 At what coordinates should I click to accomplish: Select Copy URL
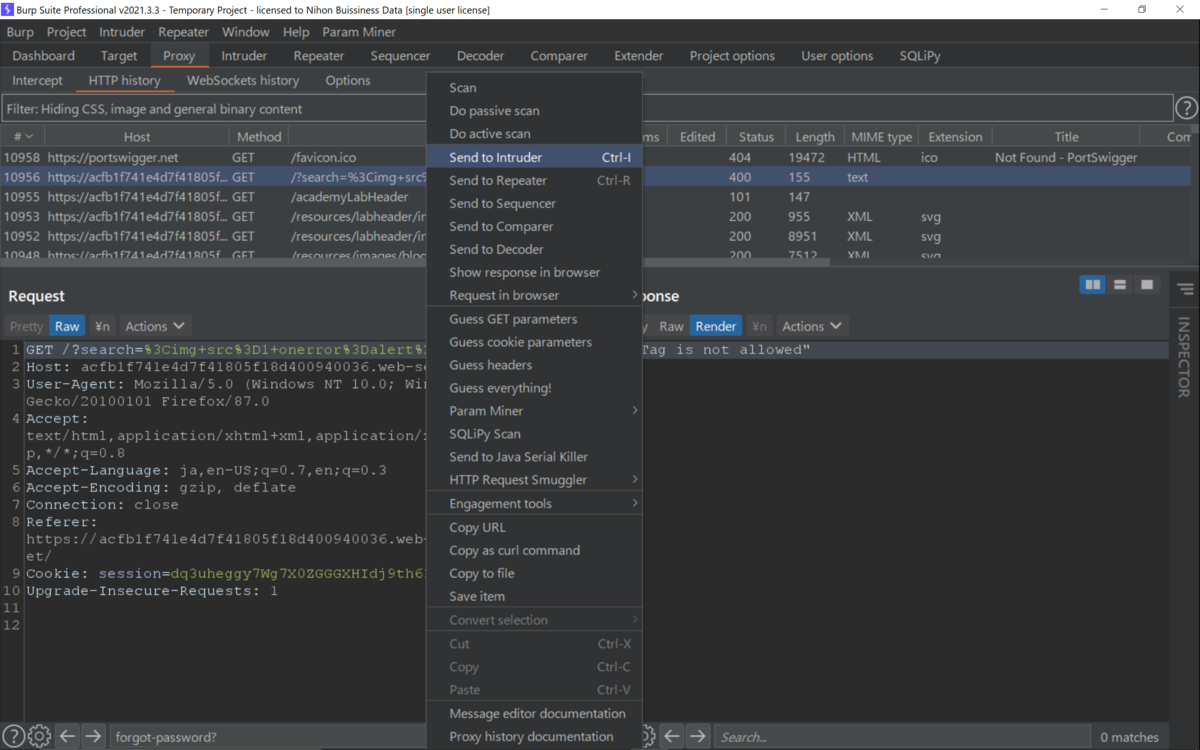[534, 527]
